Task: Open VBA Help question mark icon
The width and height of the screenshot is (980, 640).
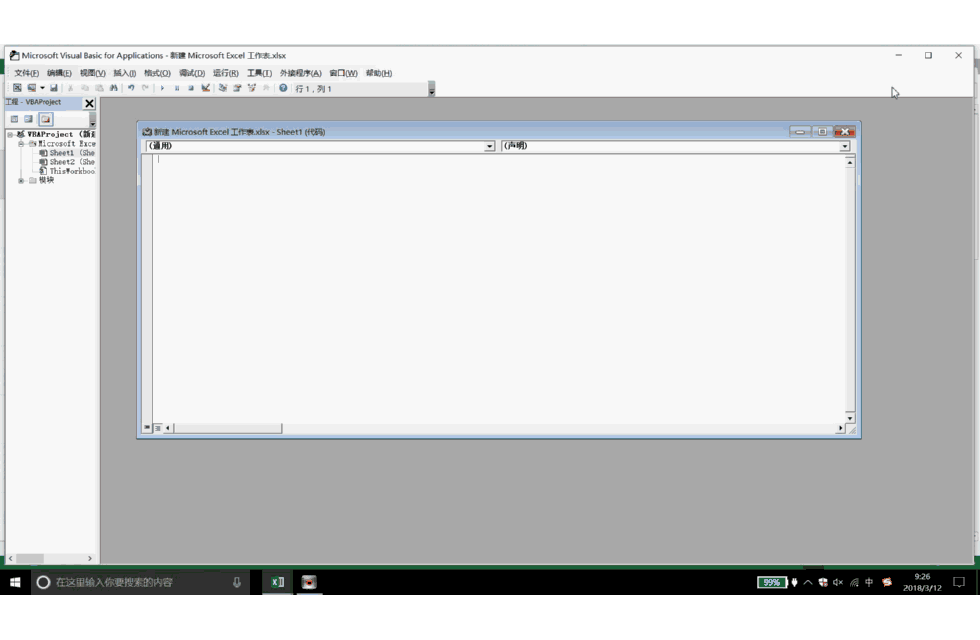Action: tap(283, 88)
